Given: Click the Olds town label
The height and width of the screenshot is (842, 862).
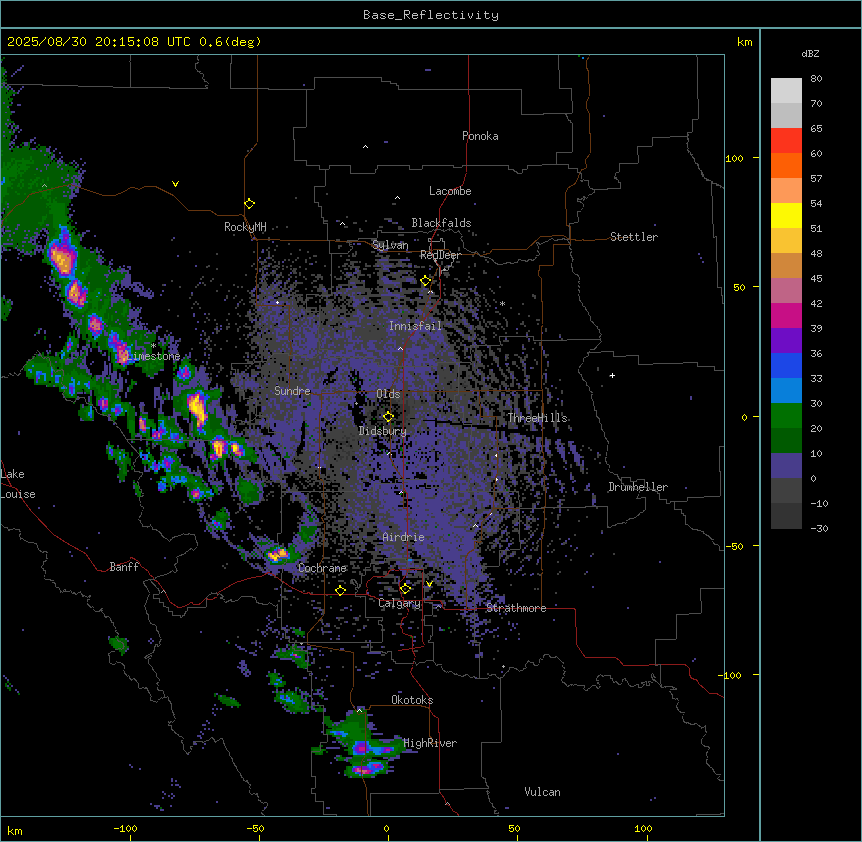Looking at the screenshot, I should 388,394.
